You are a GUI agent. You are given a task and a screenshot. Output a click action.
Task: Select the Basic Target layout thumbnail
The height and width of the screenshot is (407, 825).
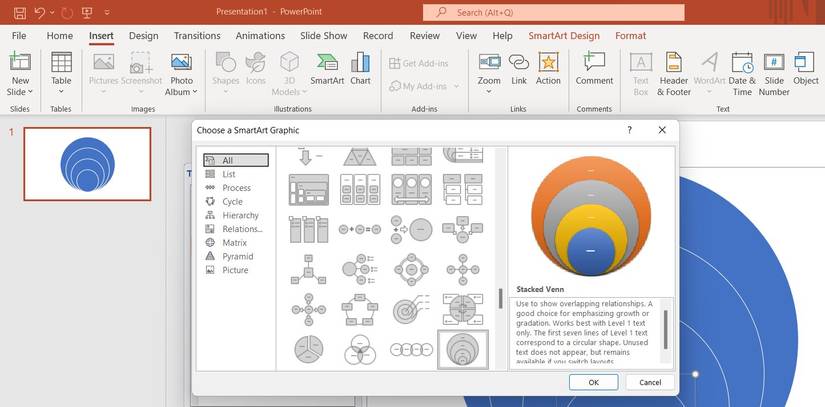[x=411, y=309]
